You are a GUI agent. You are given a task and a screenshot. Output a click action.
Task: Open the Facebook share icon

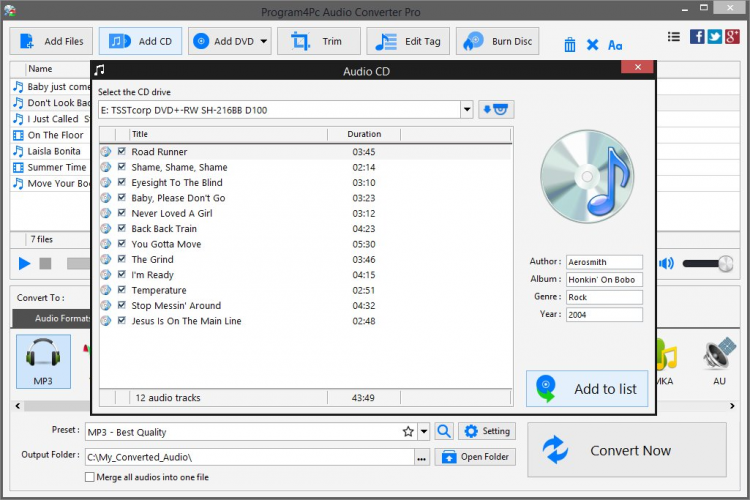pyautogui.click(x=696, y=36)
